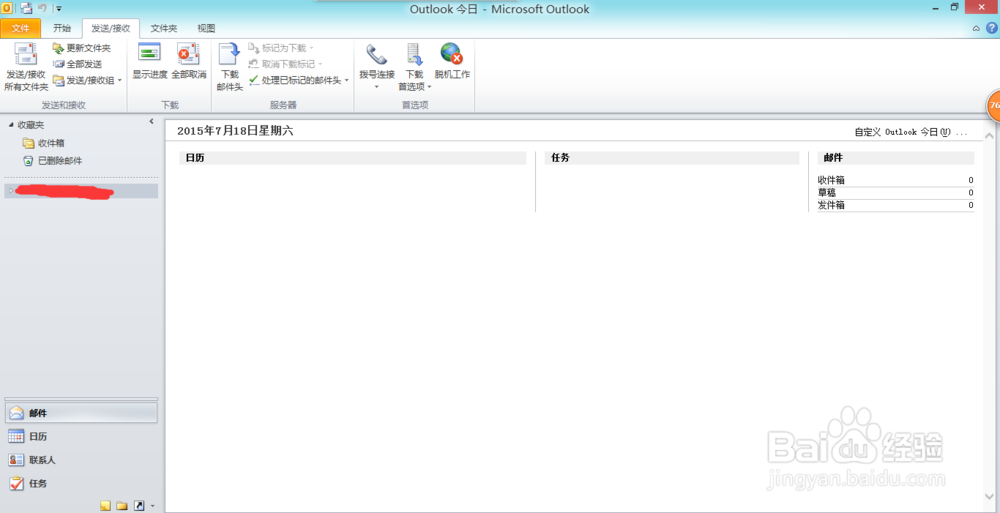The image size is (1000, 513).
Task: Click the 邮件 section header
Action: coord(895,158)
